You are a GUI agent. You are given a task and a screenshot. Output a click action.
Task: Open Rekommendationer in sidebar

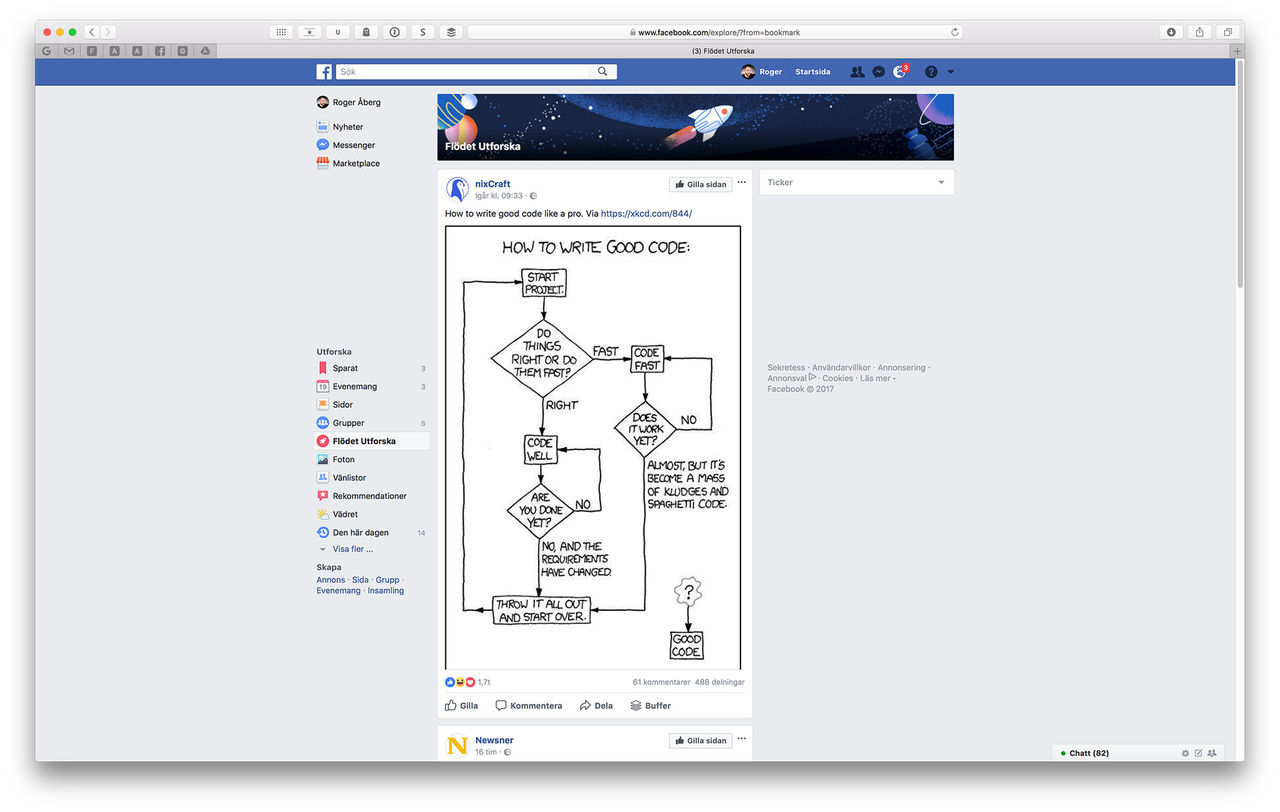[x=372, y=496]
